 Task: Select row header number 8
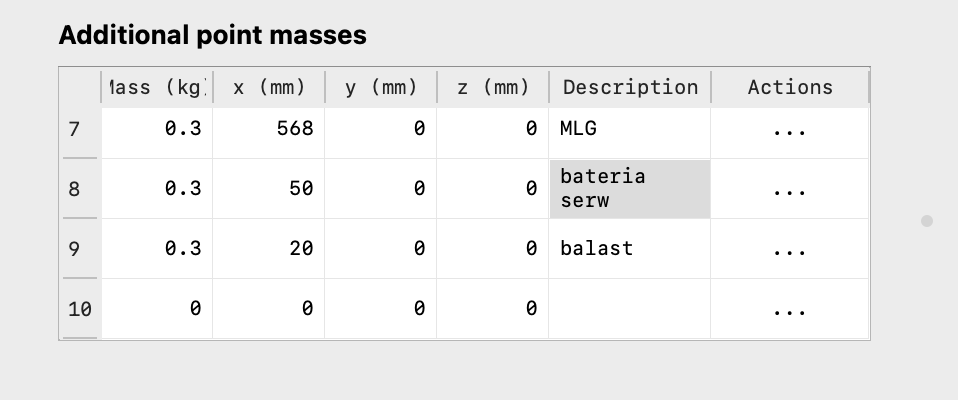pyautogui.click(x=80, y=188)
